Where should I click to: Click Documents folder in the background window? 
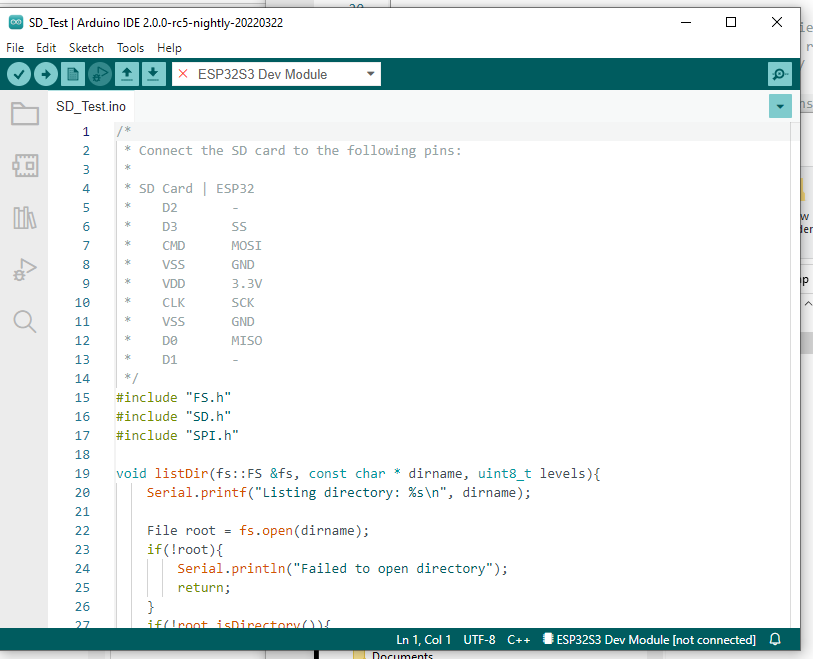(402, 655)
